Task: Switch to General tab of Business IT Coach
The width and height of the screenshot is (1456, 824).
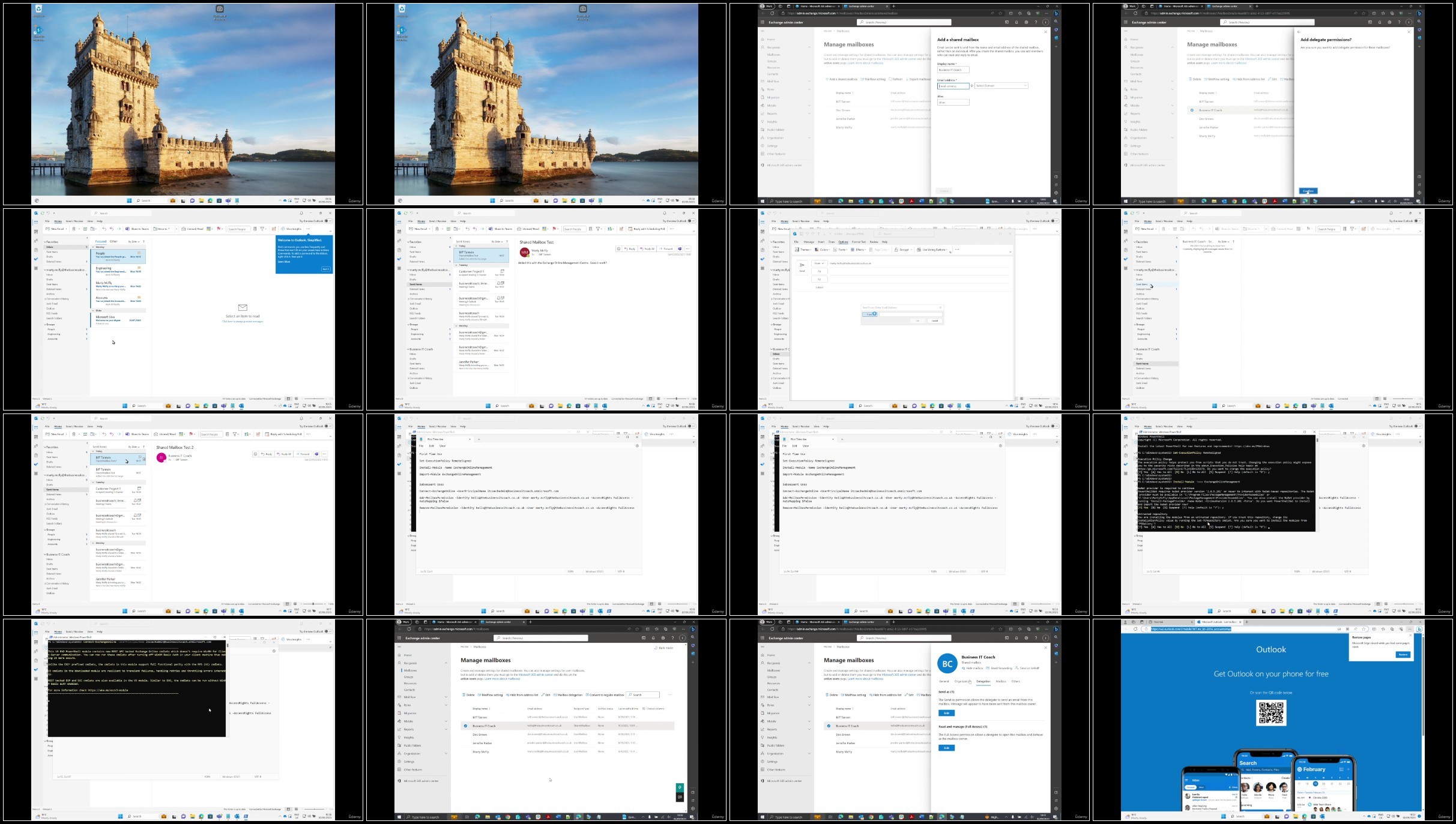Action: 944,681
